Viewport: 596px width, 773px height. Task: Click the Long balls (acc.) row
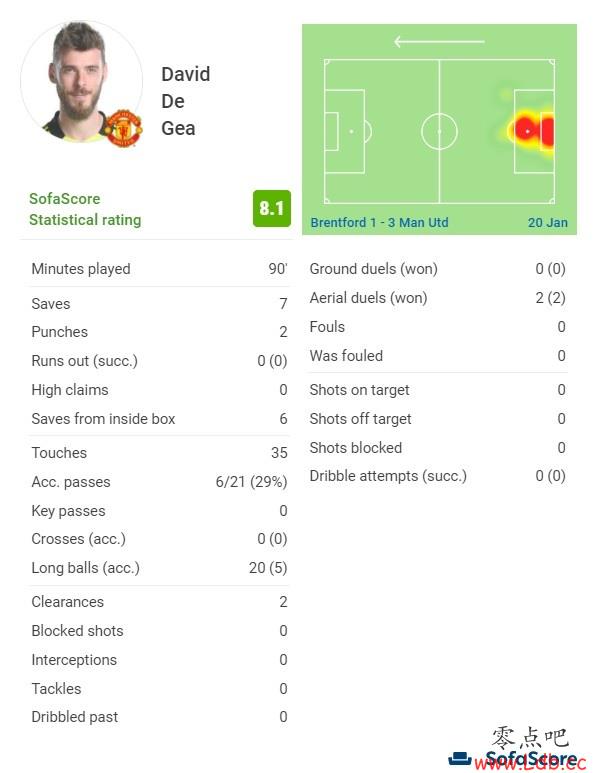click(159, 568)
